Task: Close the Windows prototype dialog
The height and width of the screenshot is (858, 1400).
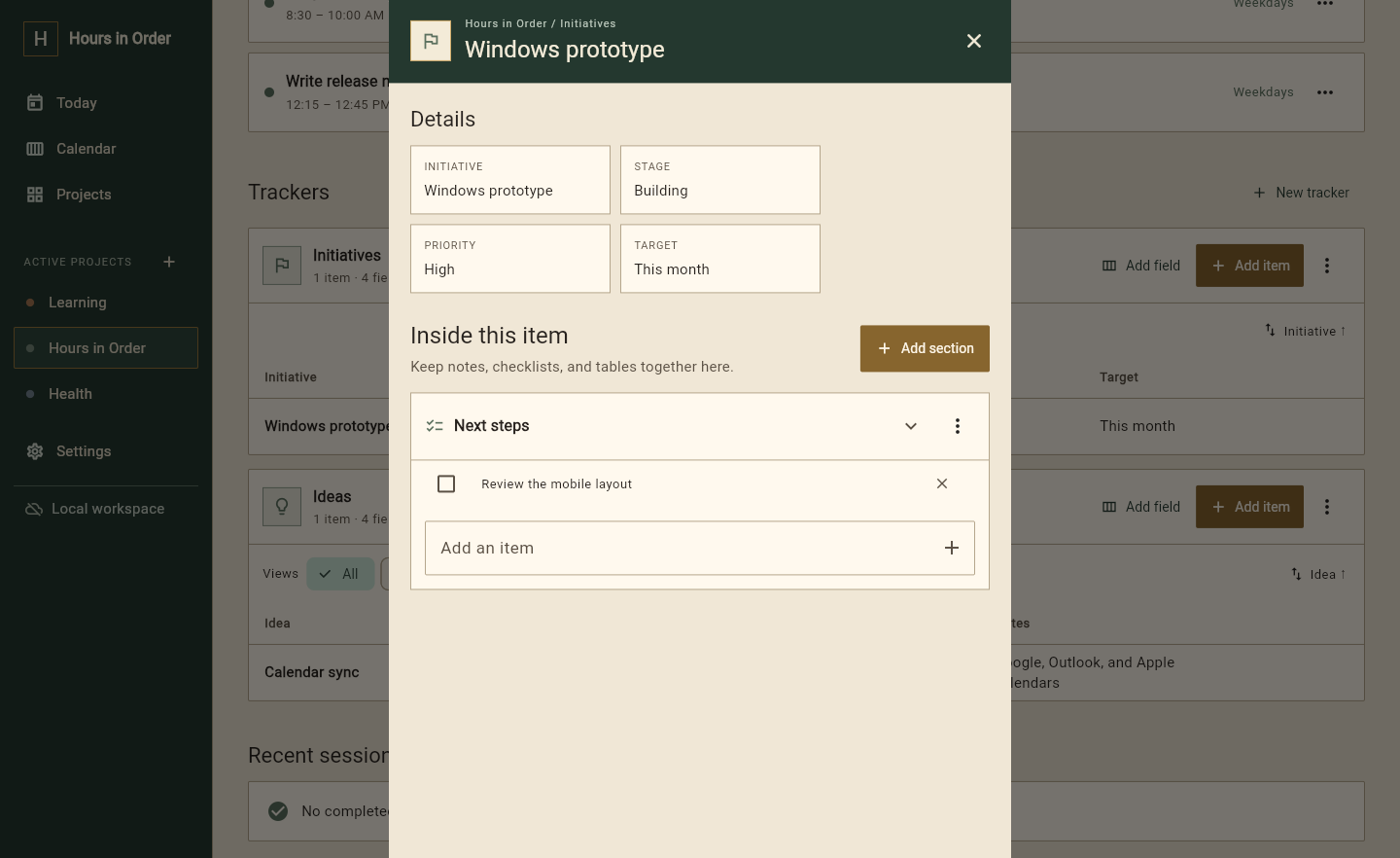Action: click(x=974, y=41)
